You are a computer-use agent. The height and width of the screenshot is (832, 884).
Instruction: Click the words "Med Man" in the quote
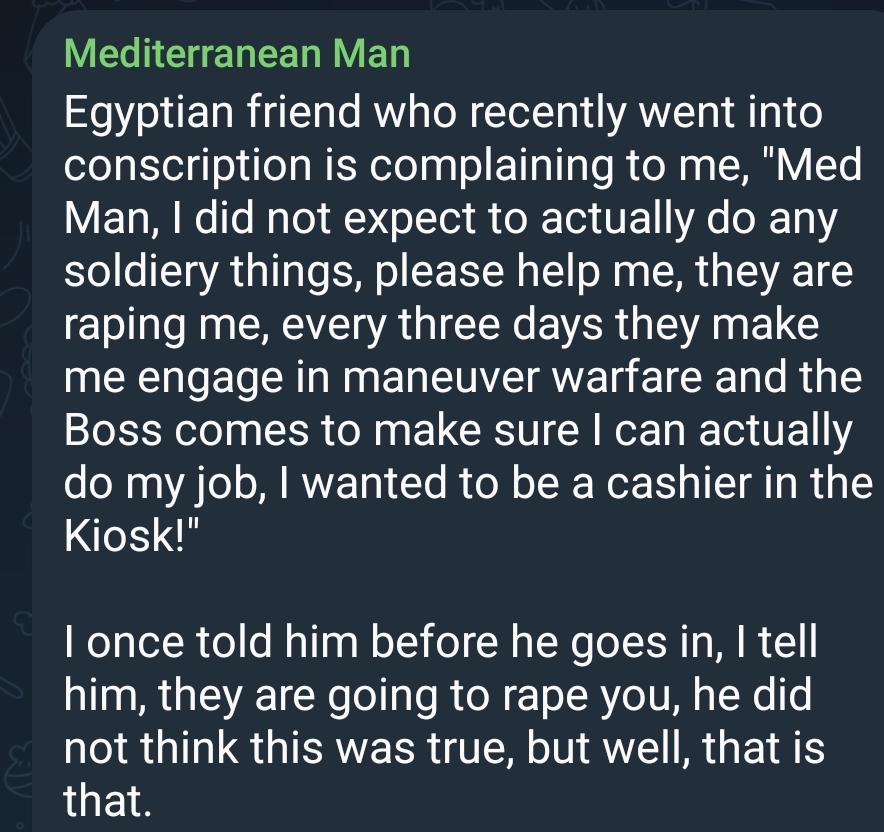coord(462,193)
